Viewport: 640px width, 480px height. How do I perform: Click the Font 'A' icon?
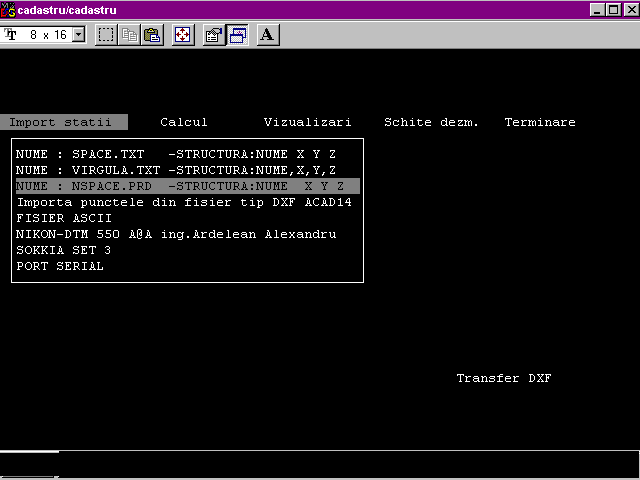(267, 35)
